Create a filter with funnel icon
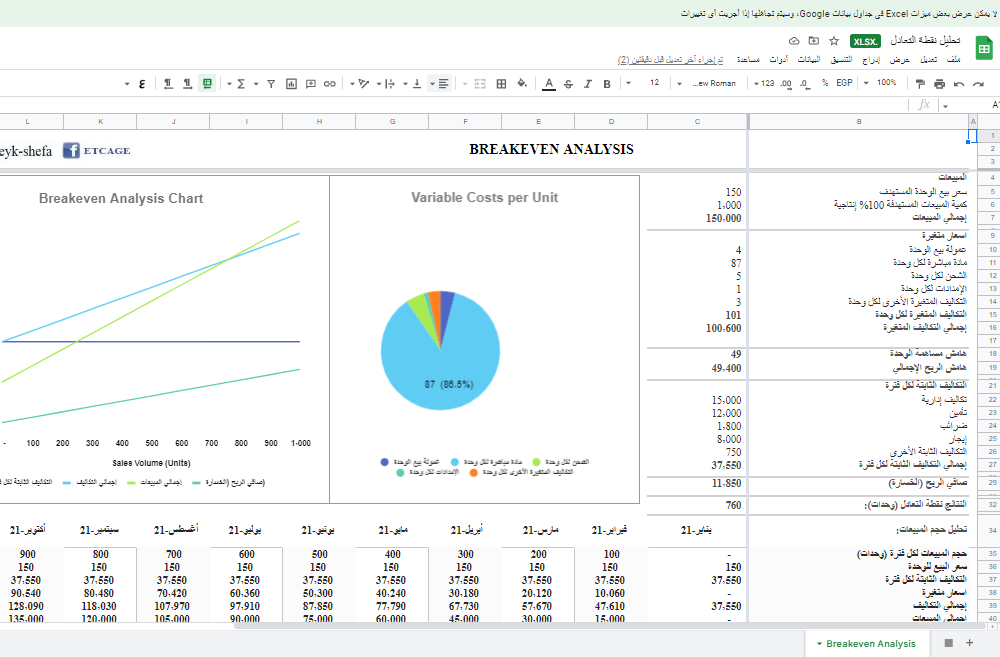The width and height of the screenshot is (1000, 657). (270, 83)
